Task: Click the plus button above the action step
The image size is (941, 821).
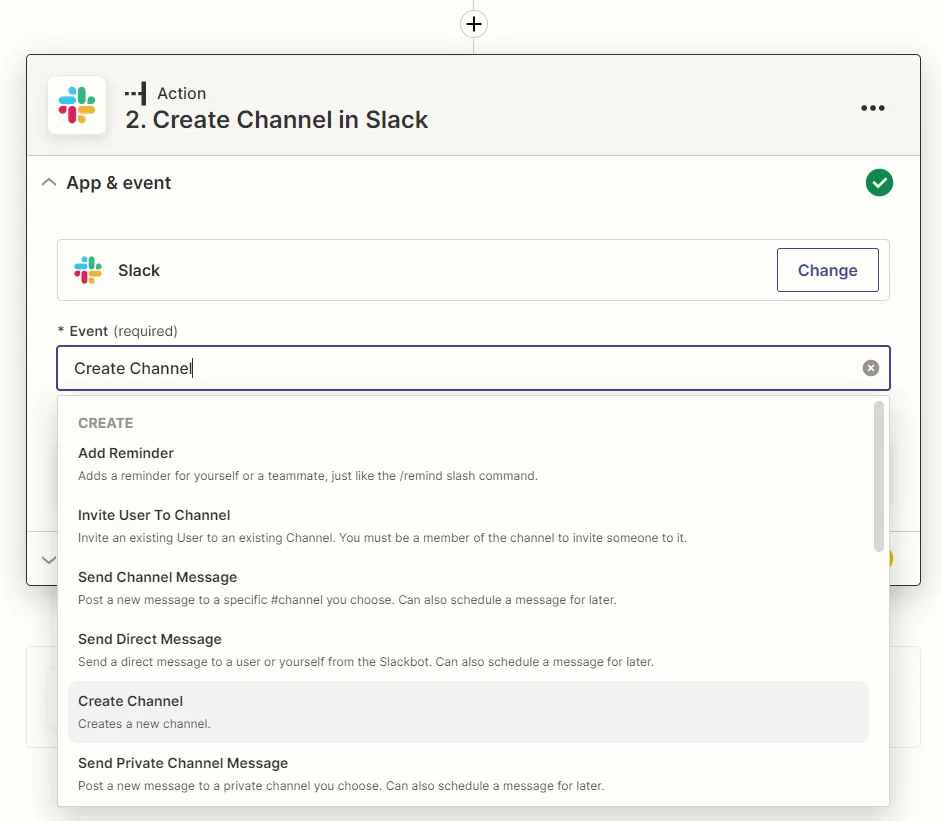Action: (x=474, y=23)
